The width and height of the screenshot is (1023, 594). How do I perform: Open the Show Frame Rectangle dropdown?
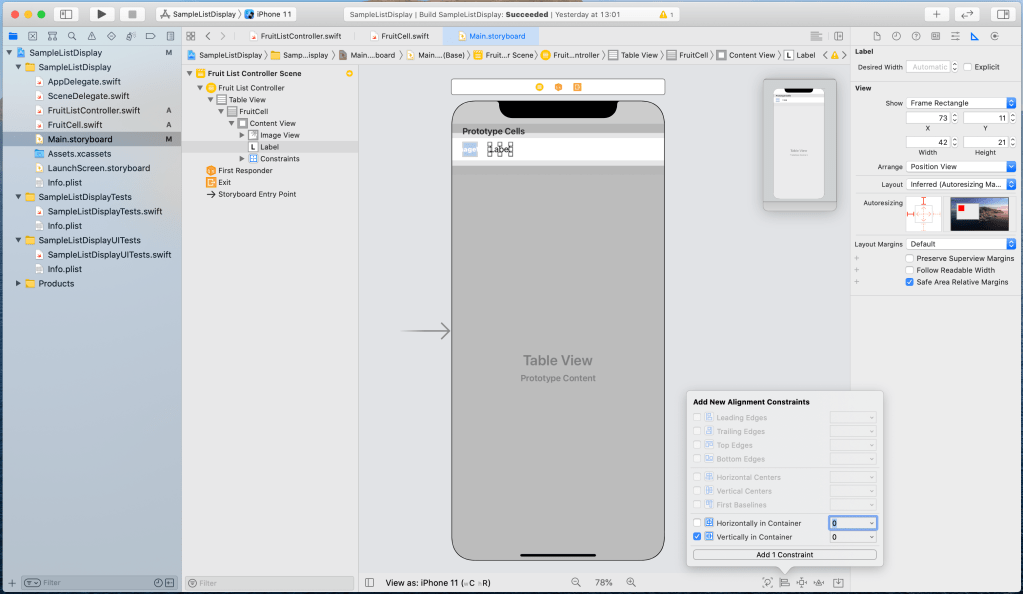click(961, 103)
